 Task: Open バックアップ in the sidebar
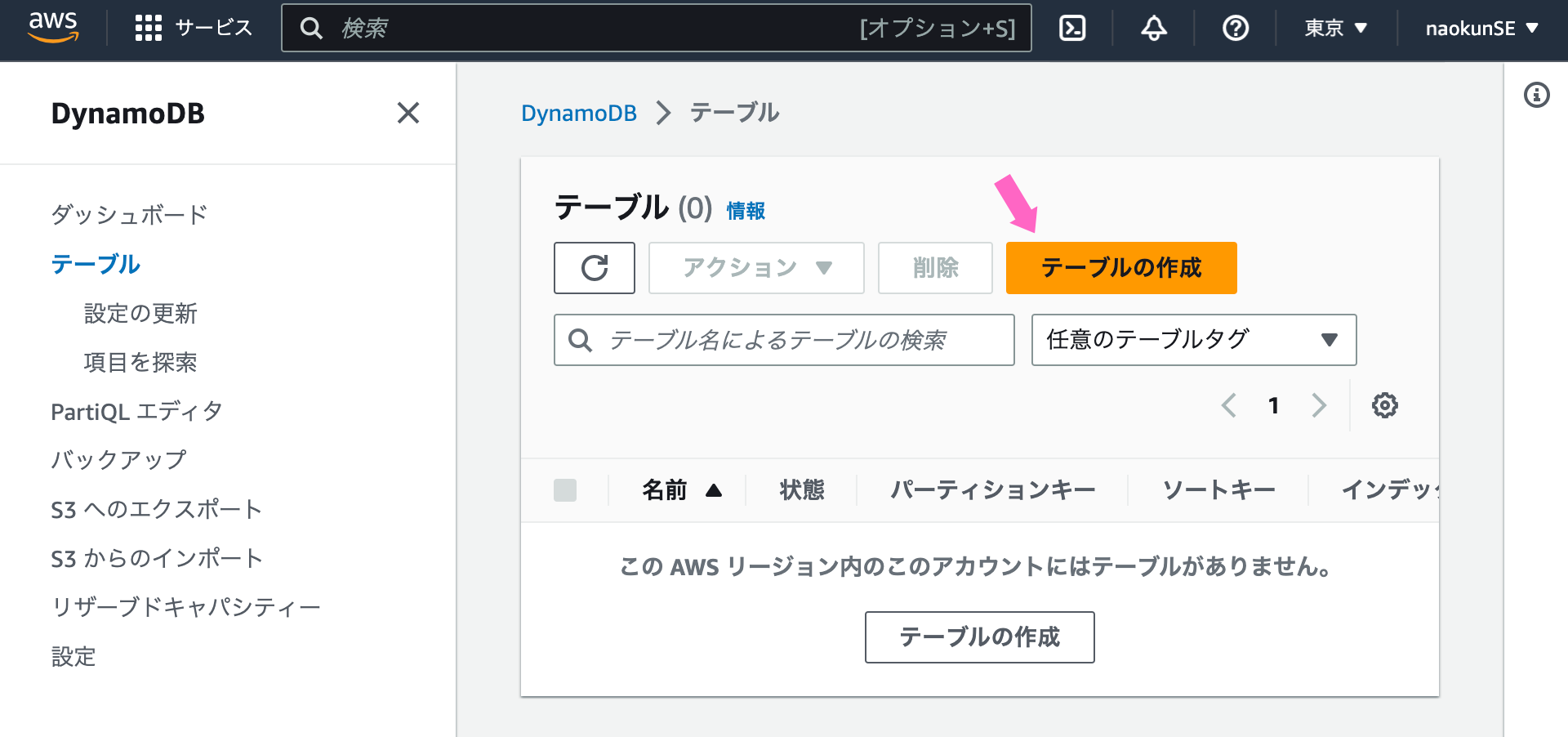point(118,460)
